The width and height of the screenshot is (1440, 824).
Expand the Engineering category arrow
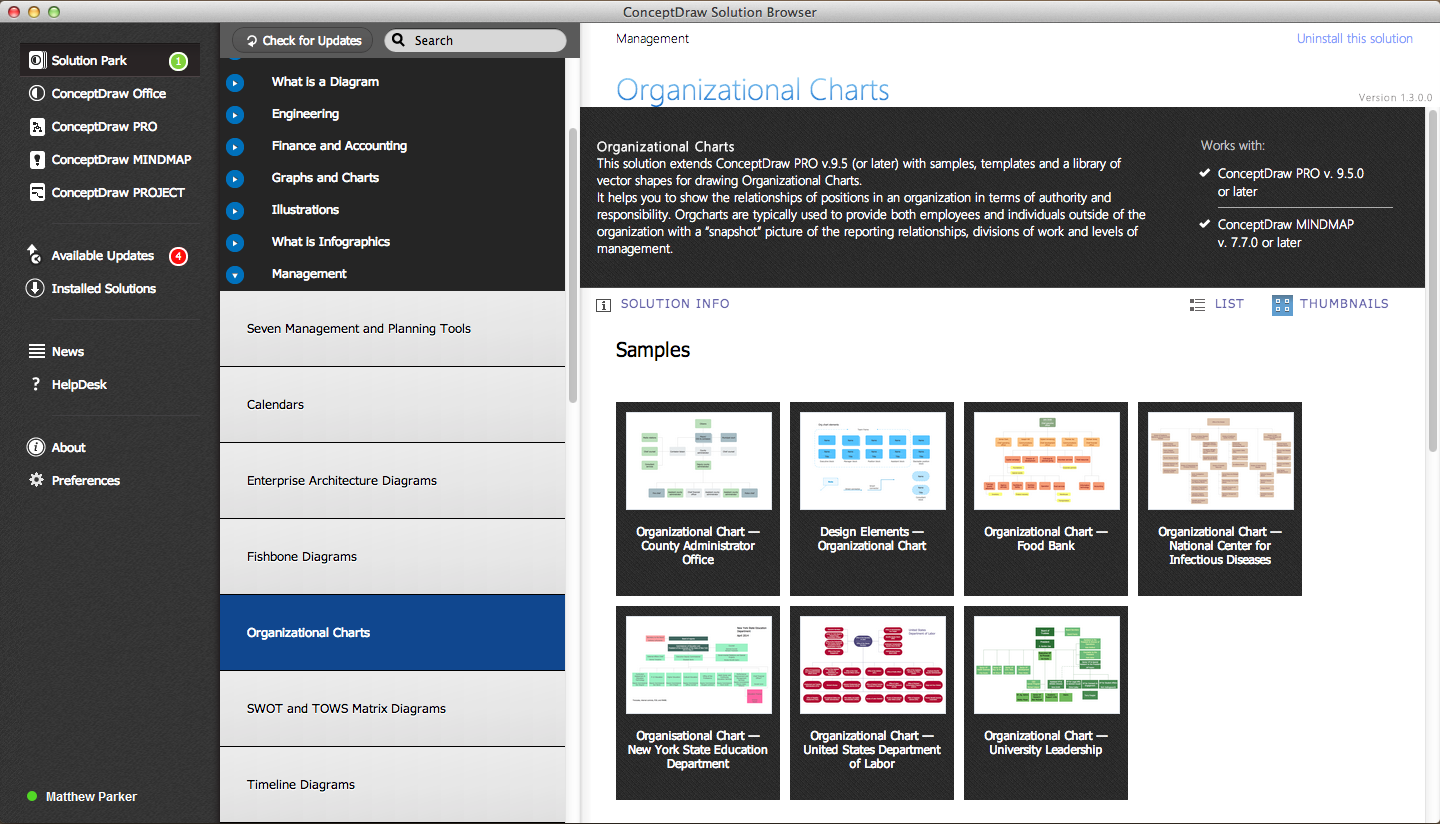[235, 115]
